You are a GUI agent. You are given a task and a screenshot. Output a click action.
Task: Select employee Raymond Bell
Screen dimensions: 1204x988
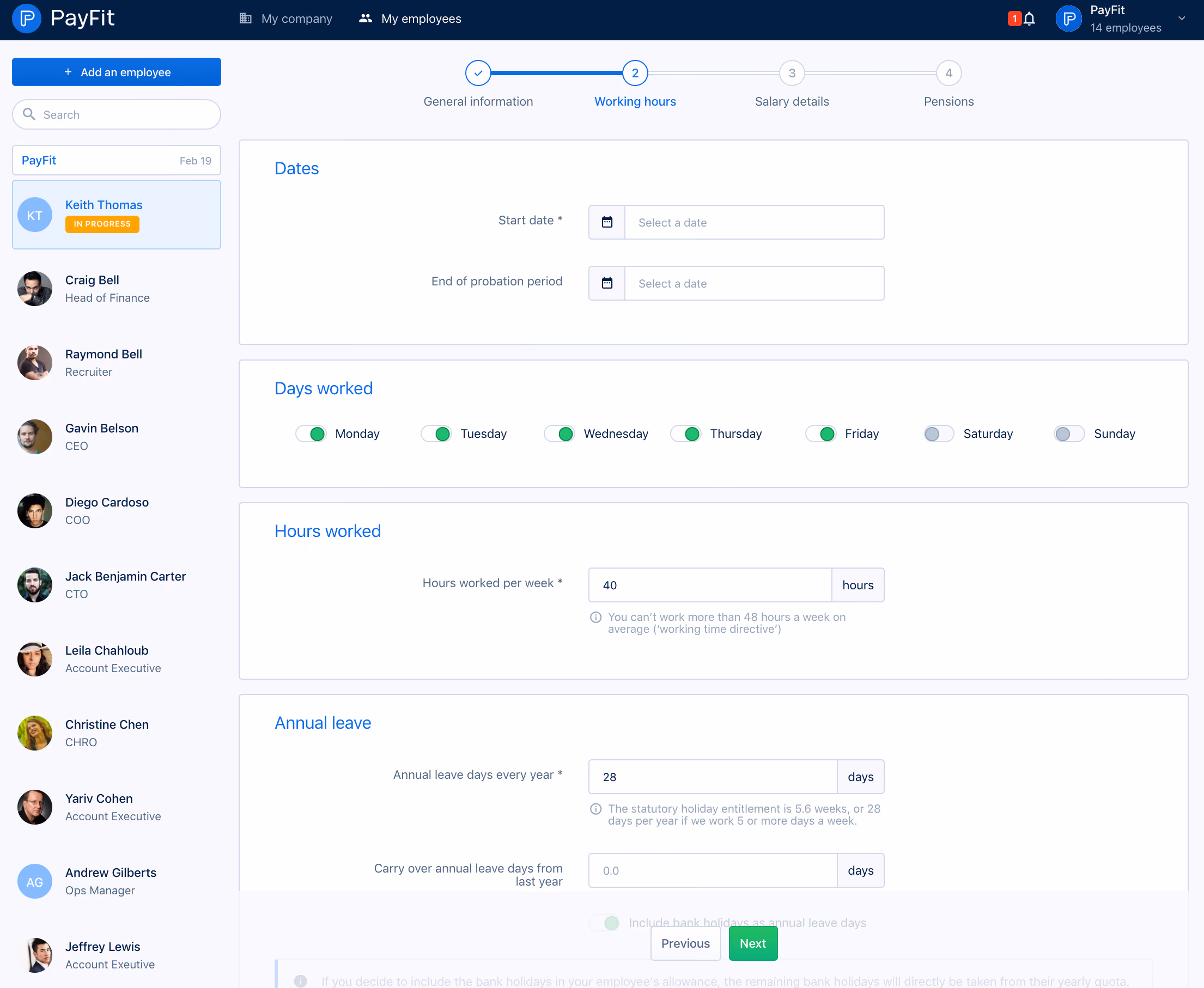(116, 363)
